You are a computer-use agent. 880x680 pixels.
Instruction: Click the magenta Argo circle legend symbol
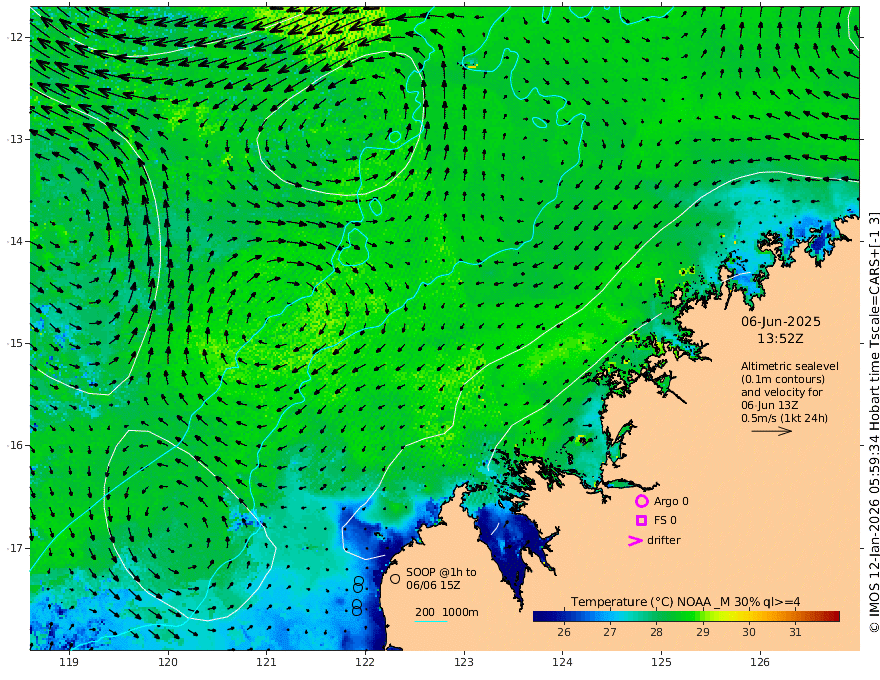(x=641, y=501)
